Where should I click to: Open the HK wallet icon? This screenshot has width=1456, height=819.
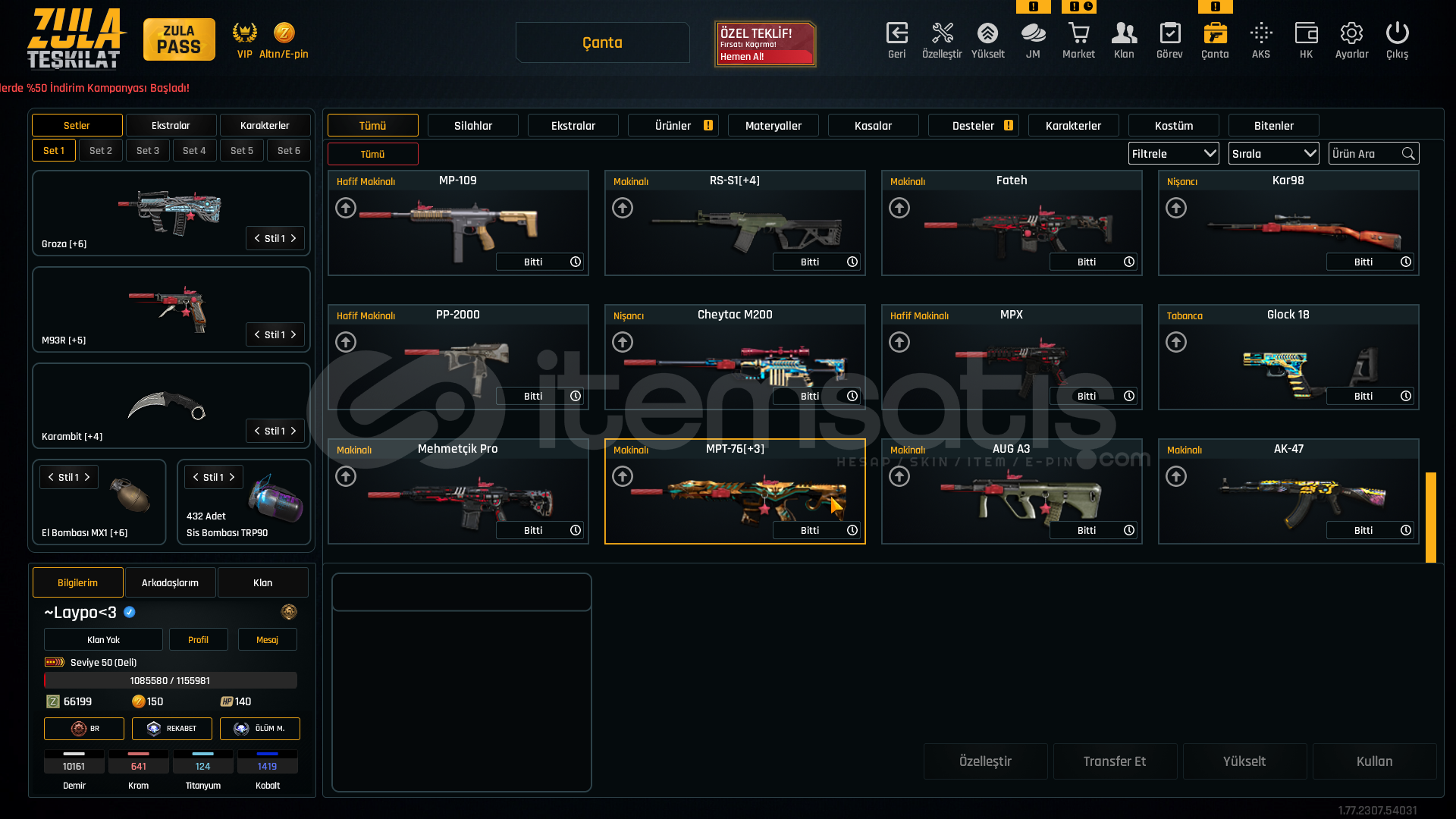pos(1306,33)
